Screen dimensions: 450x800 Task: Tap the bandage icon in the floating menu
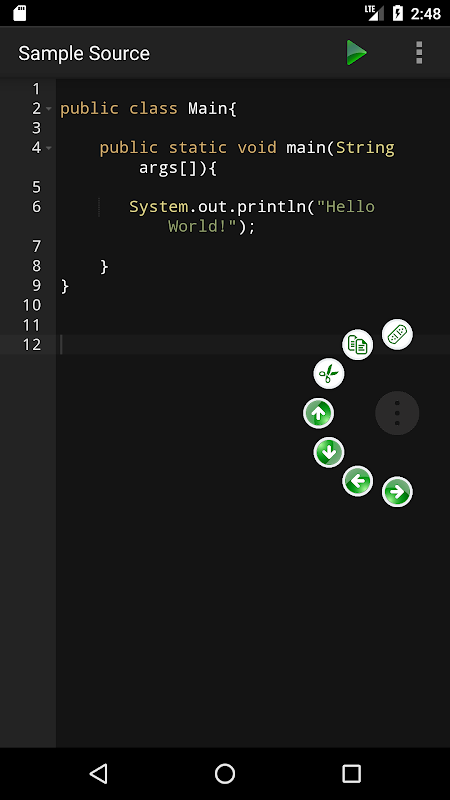tap(397, 335)
